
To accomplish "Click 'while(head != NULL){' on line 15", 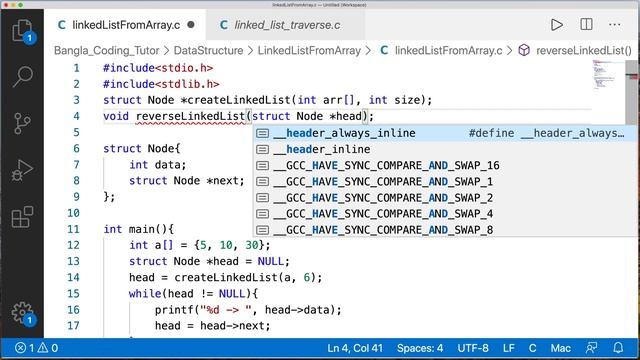I will point(193,293).
